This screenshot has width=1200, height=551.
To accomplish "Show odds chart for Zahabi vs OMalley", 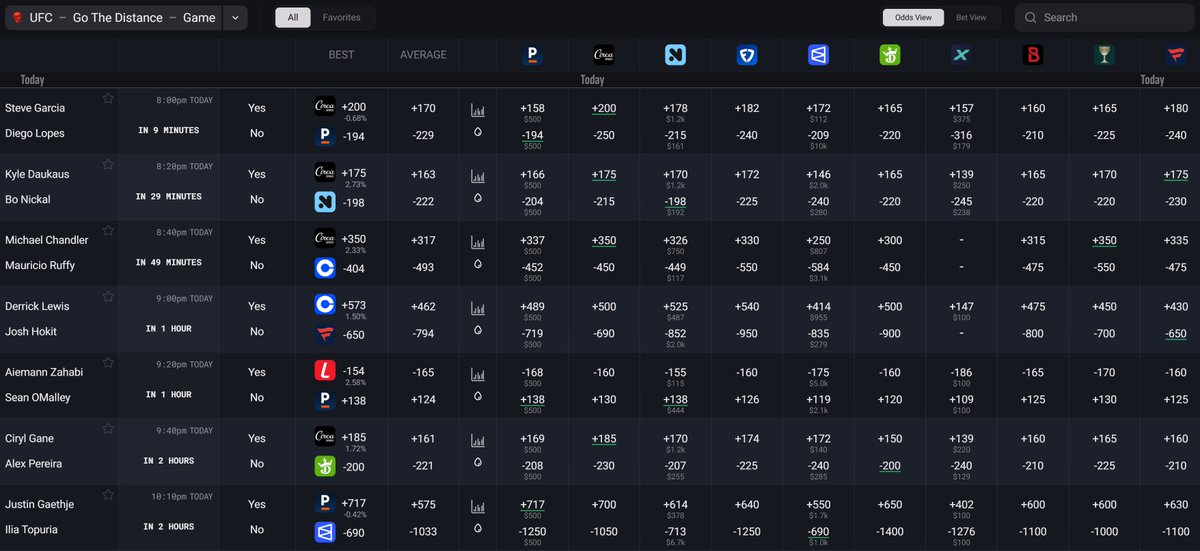I will tap(478, 374).
